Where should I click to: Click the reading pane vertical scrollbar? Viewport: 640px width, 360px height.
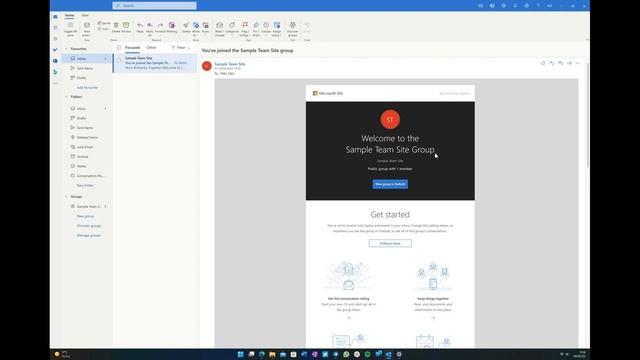(587, 114)
